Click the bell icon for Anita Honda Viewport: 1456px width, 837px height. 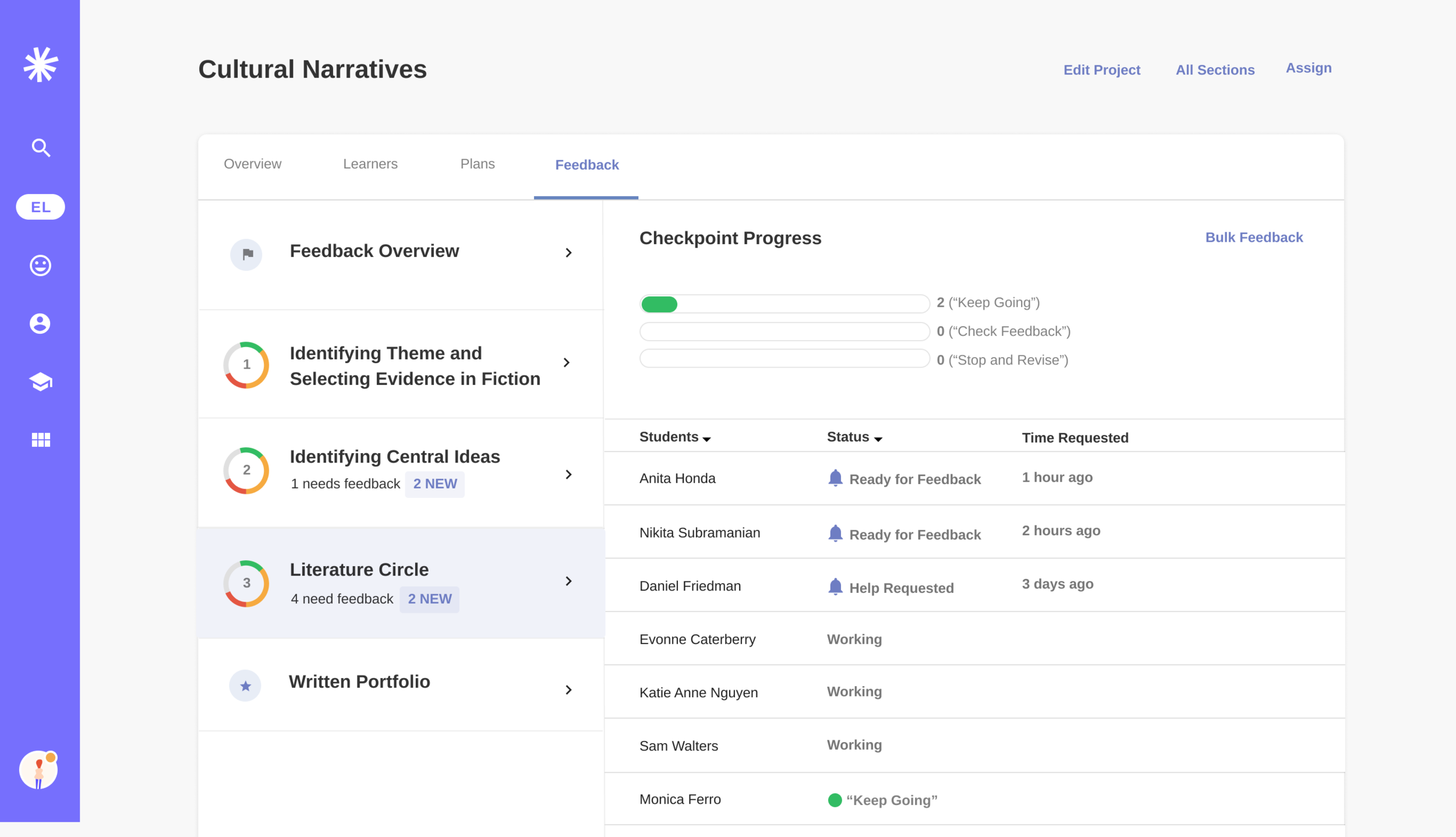coord(835,478)
